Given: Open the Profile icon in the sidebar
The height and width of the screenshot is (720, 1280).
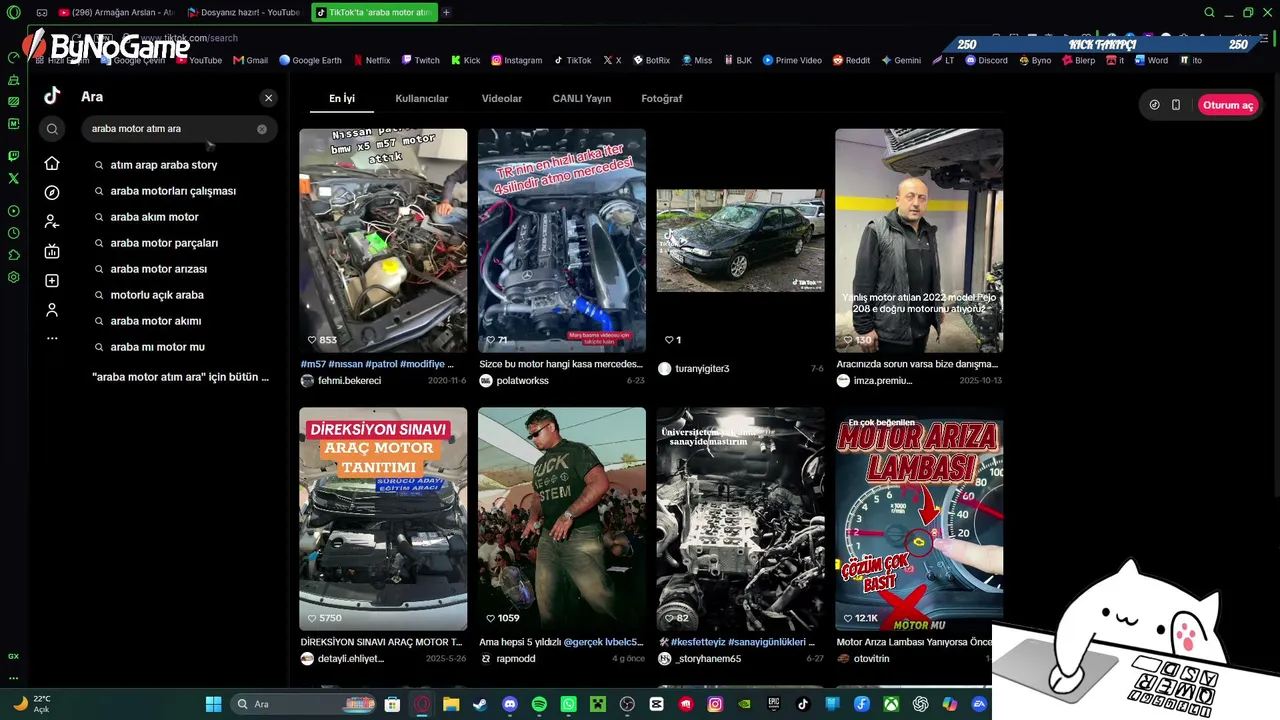Looking at the screenshot, I should (52, 310).
